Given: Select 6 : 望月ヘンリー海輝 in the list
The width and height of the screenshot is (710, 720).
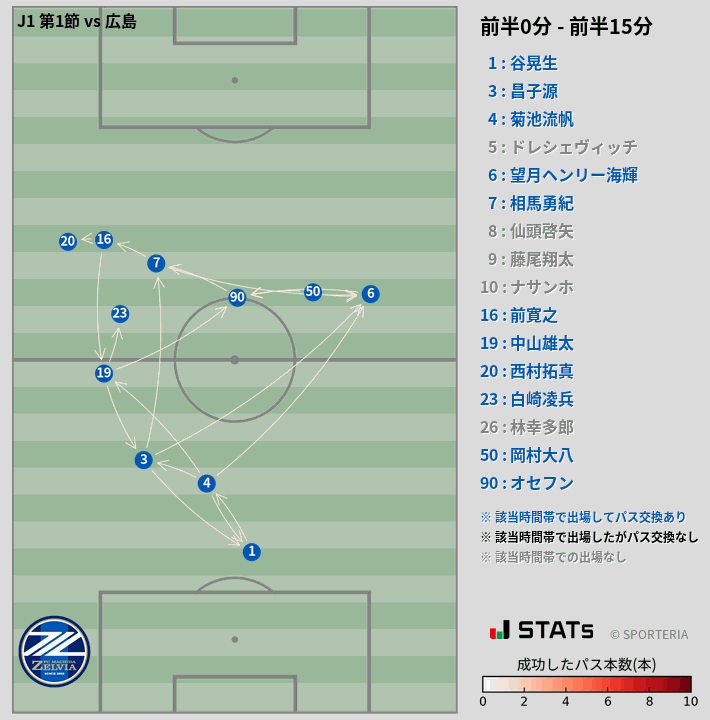Looking at the screenshot, I should coord(562,175).
